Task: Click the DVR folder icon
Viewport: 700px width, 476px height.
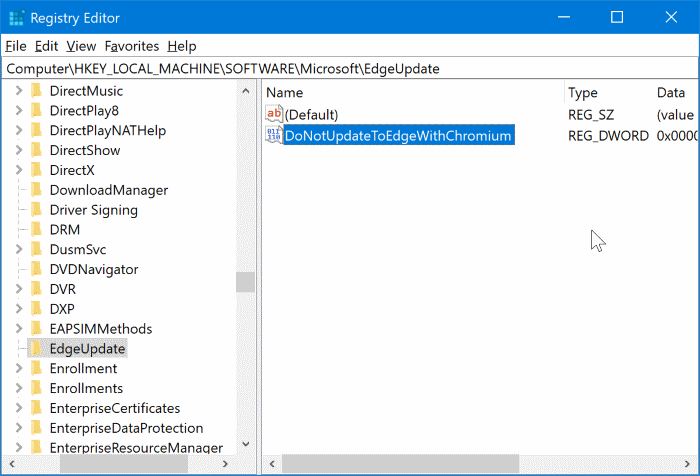Action: click(x=37, y=289)
